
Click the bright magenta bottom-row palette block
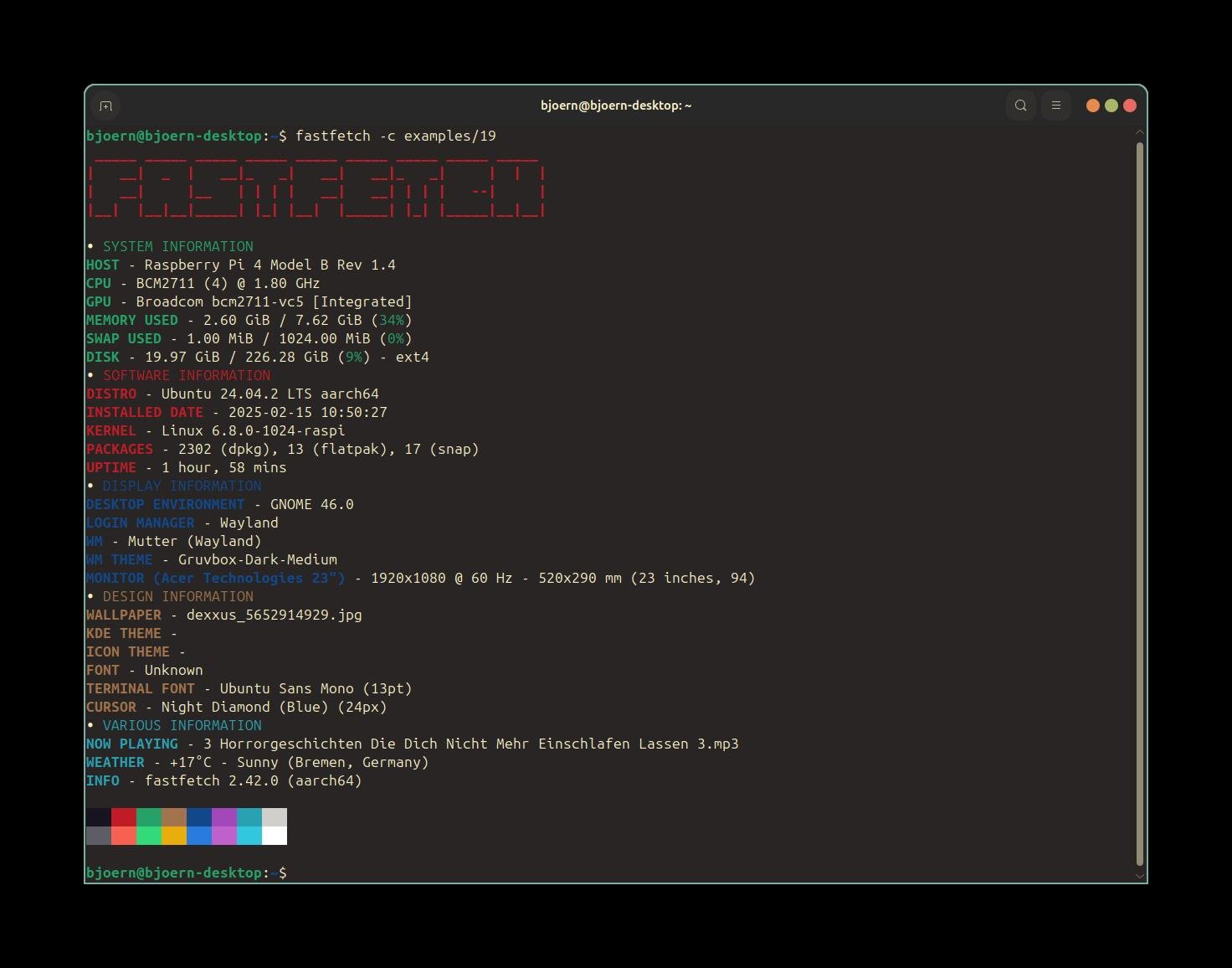(224, 836)
